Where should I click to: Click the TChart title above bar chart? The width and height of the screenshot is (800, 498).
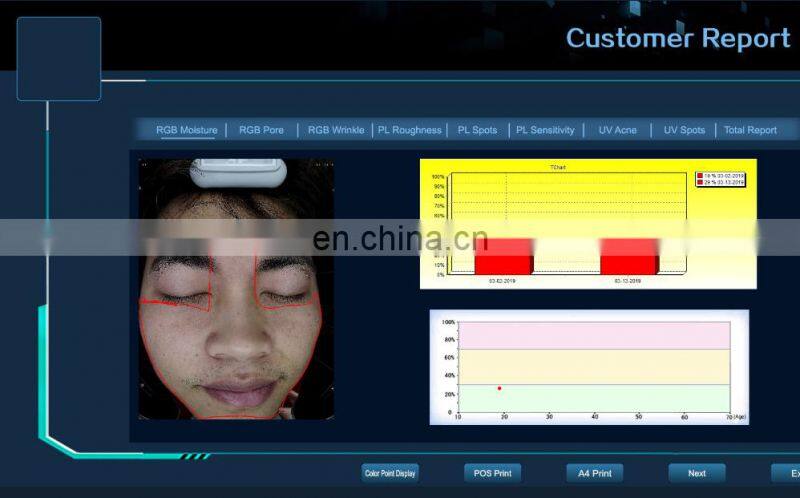557,167
